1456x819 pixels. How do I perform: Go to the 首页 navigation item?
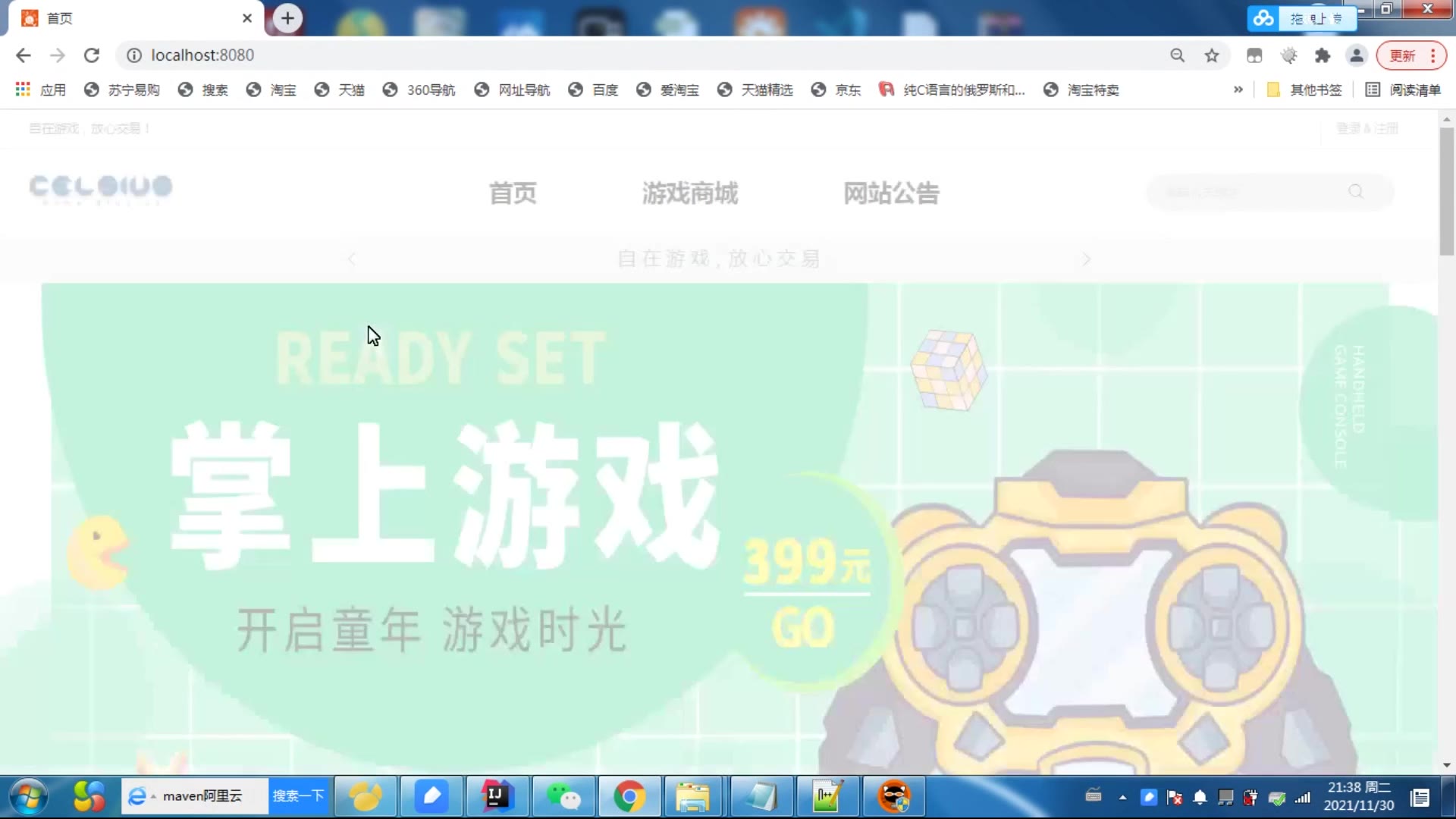tap(513, 193)
